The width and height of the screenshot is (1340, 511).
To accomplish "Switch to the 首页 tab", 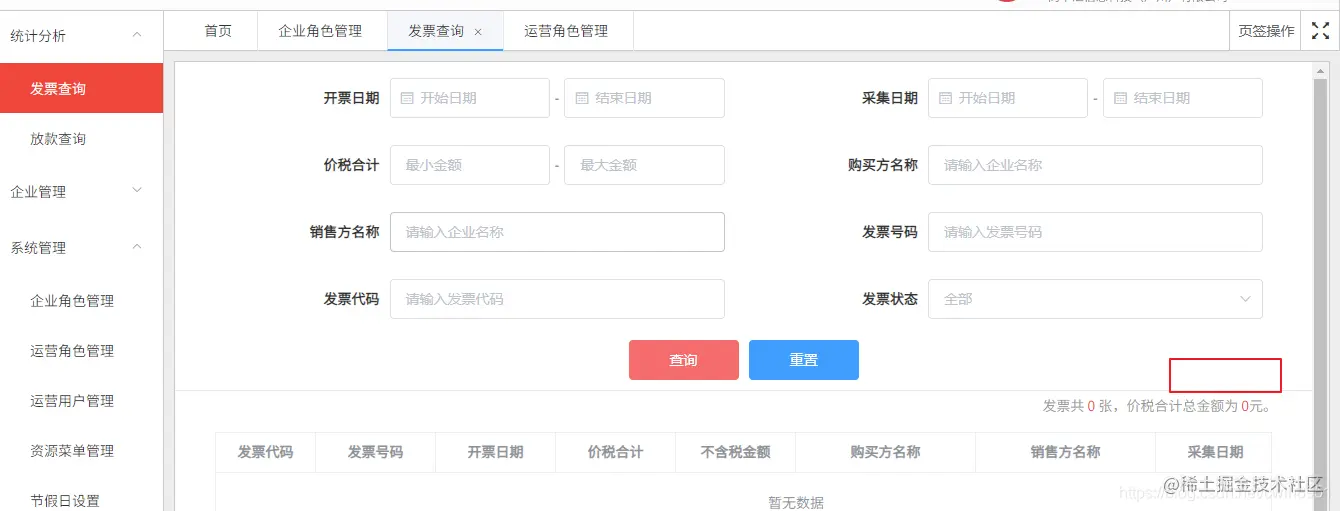I will click(218, 31).
